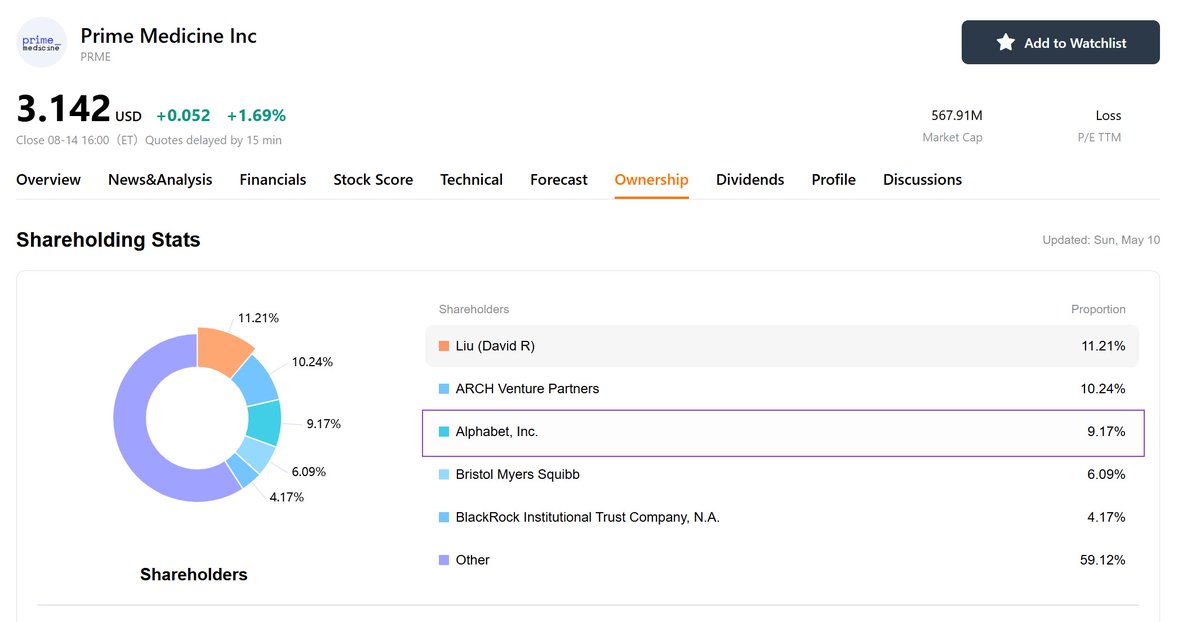Click the orange Liu (David R) legend swatch
Screen dimensions: 1200x622
[444, 346]
